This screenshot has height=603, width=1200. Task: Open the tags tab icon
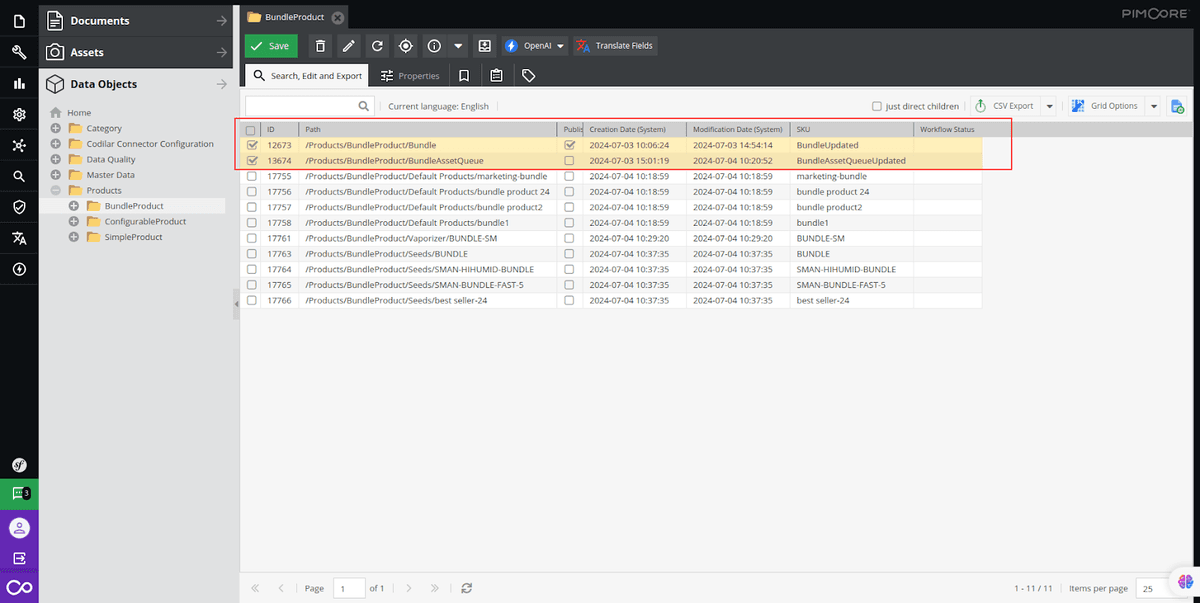tap(529, 75)
